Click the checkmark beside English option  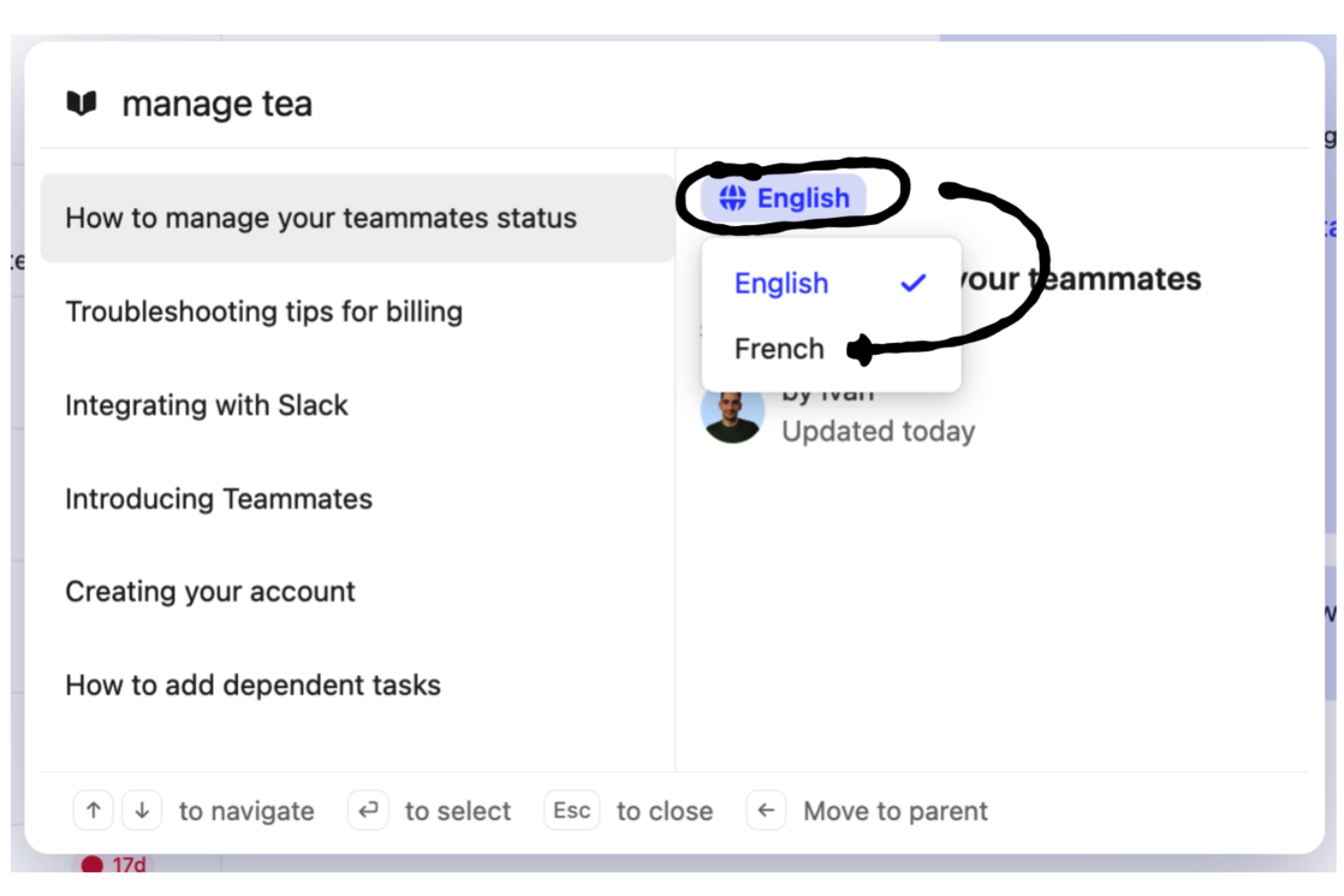[913, 283]
